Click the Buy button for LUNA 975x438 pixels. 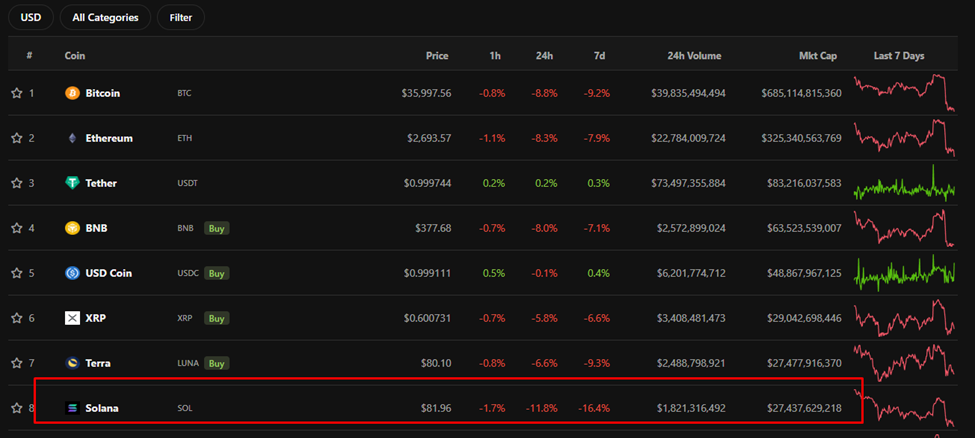pos(216,363)
